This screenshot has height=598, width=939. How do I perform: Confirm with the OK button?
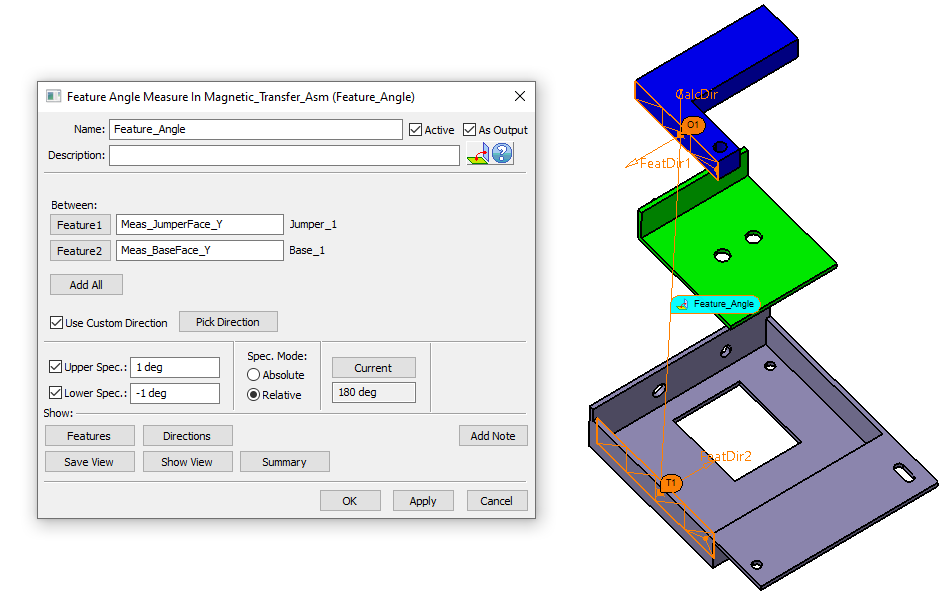(350, 501)
